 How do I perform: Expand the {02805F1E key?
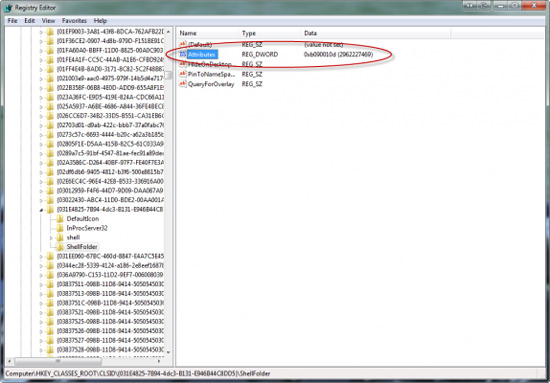point(41,144)
